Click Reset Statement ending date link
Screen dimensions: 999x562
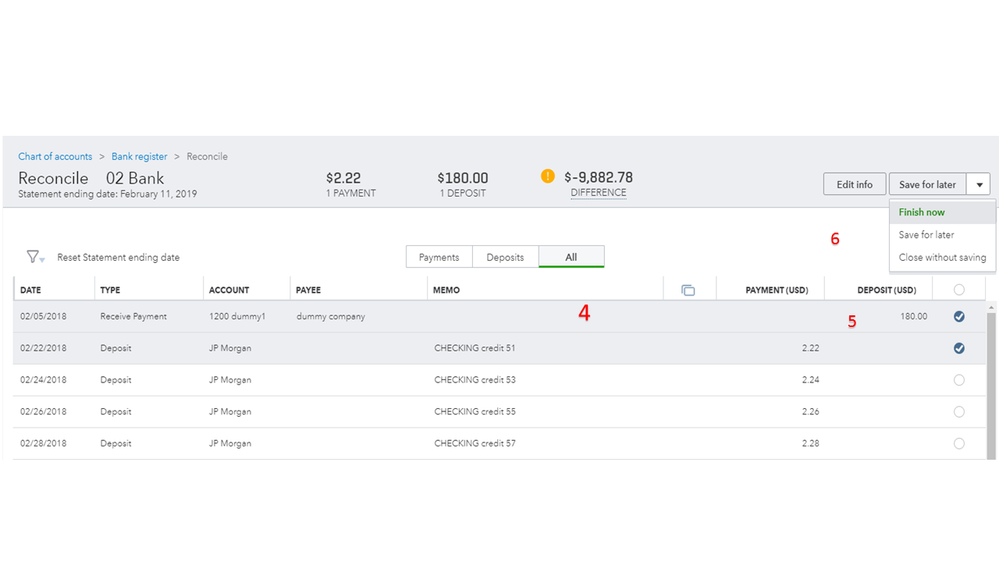pos(119,257)
